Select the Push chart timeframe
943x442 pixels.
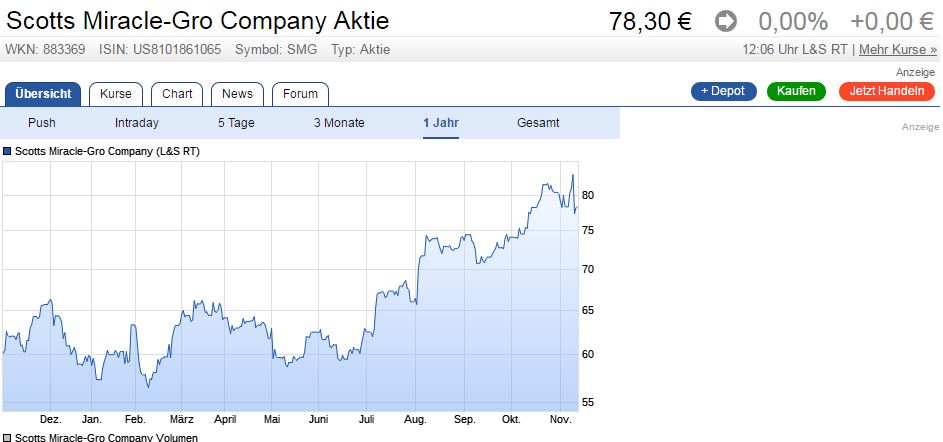(41, 123)
